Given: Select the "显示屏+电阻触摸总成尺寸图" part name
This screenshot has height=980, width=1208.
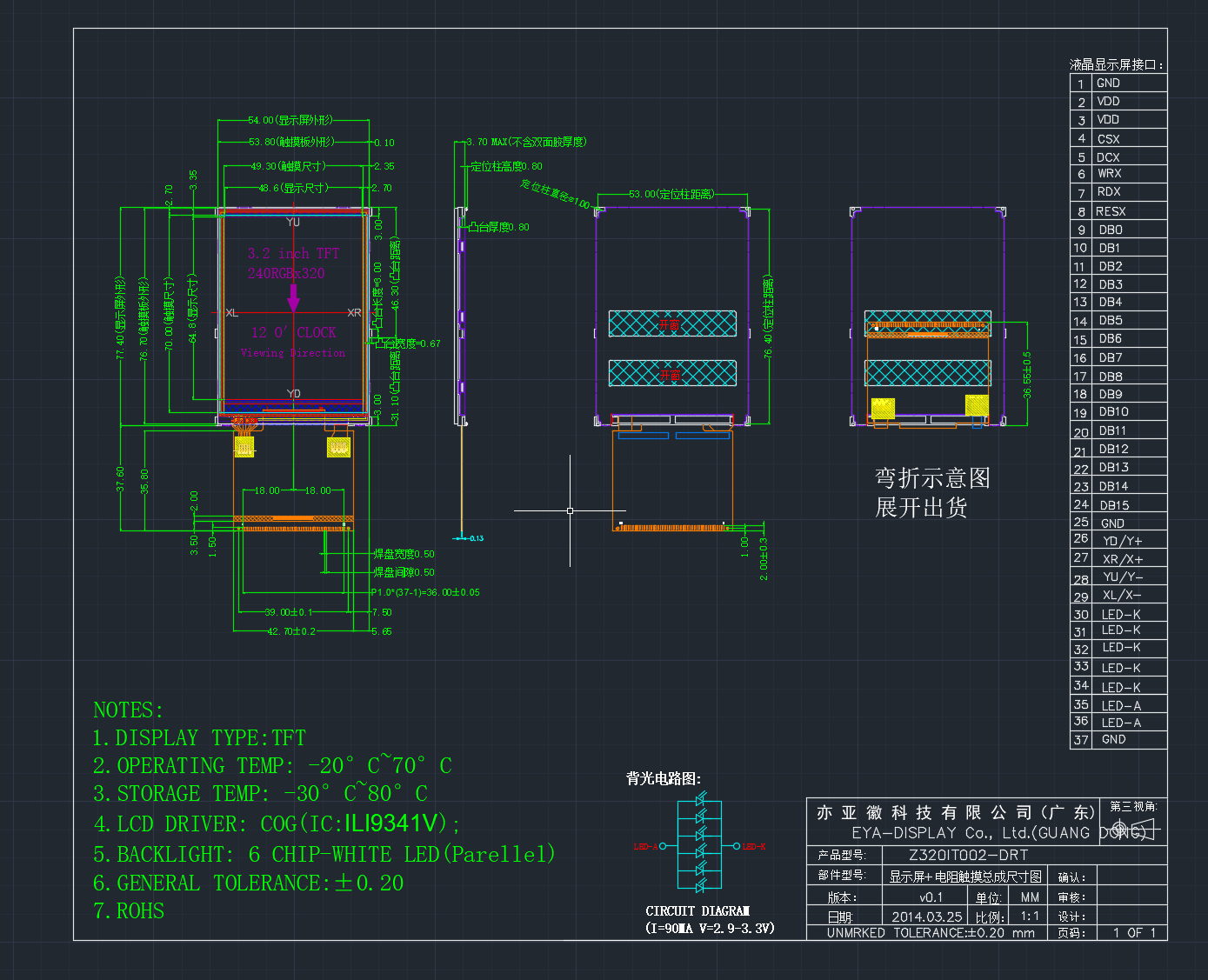Looking at the screenshot, I should coord(965,877).
